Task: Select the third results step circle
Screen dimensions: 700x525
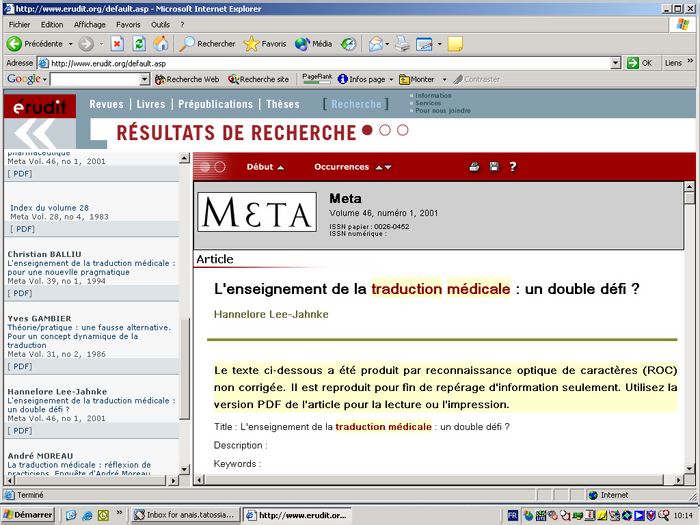Action: pyautogui.click(x=403, y=130)
